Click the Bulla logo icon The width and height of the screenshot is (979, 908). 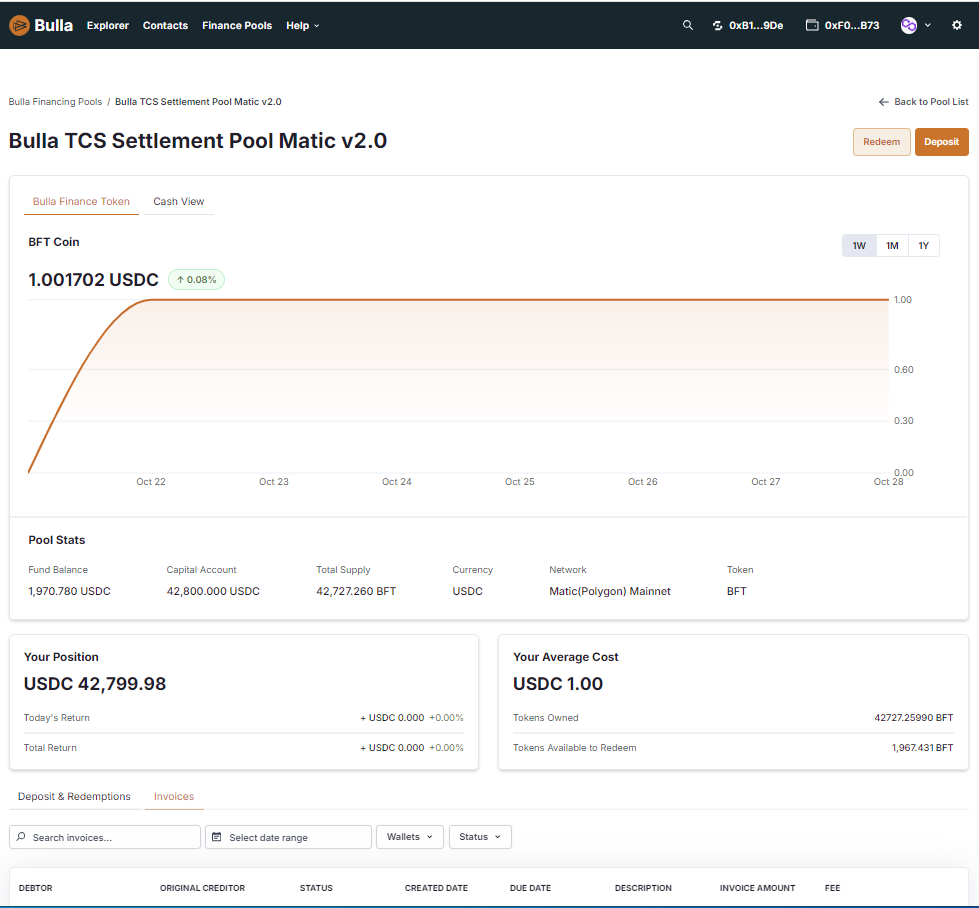pos(19,26)
